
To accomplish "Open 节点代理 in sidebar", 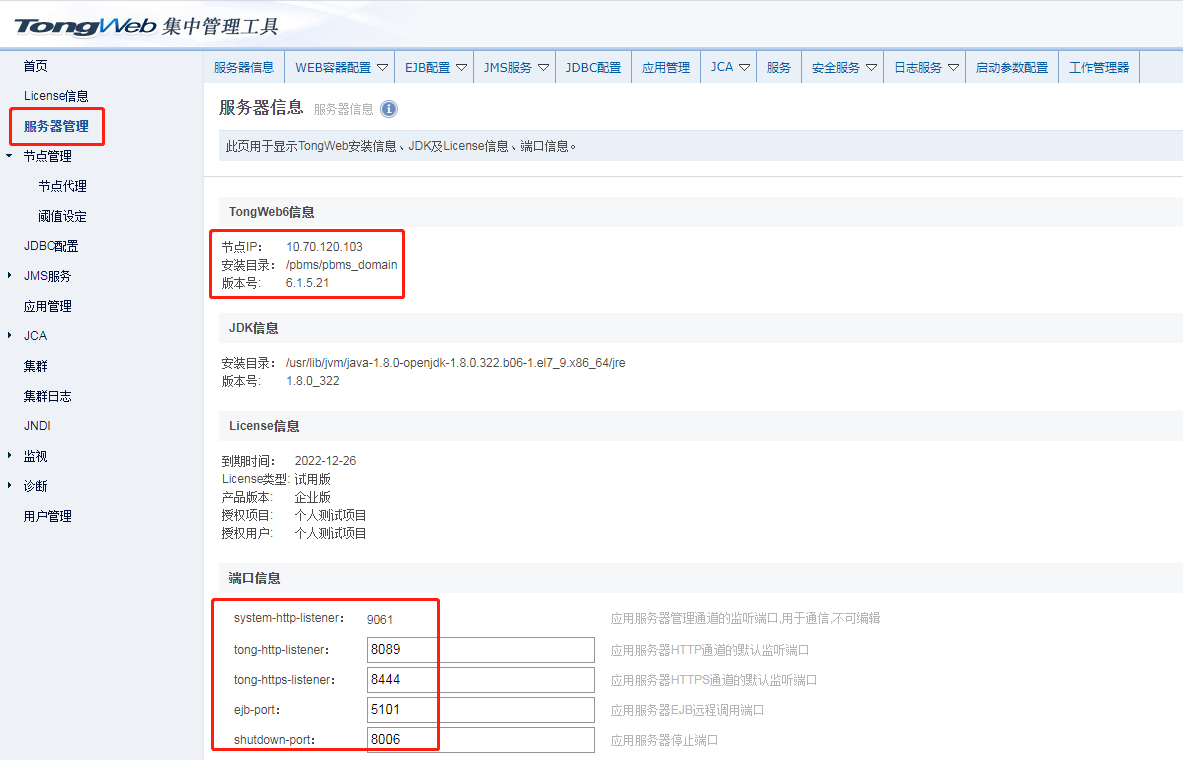I will tap(63, 186).
